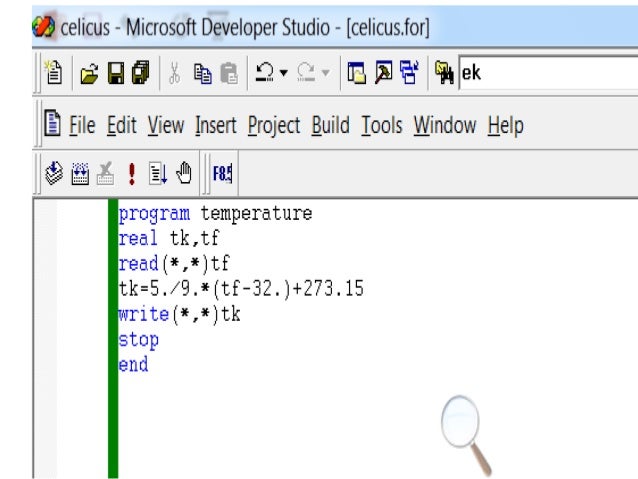Click the Redo arrow icon
The width and height of the screenshot is (638, 479).
[306, 72]
